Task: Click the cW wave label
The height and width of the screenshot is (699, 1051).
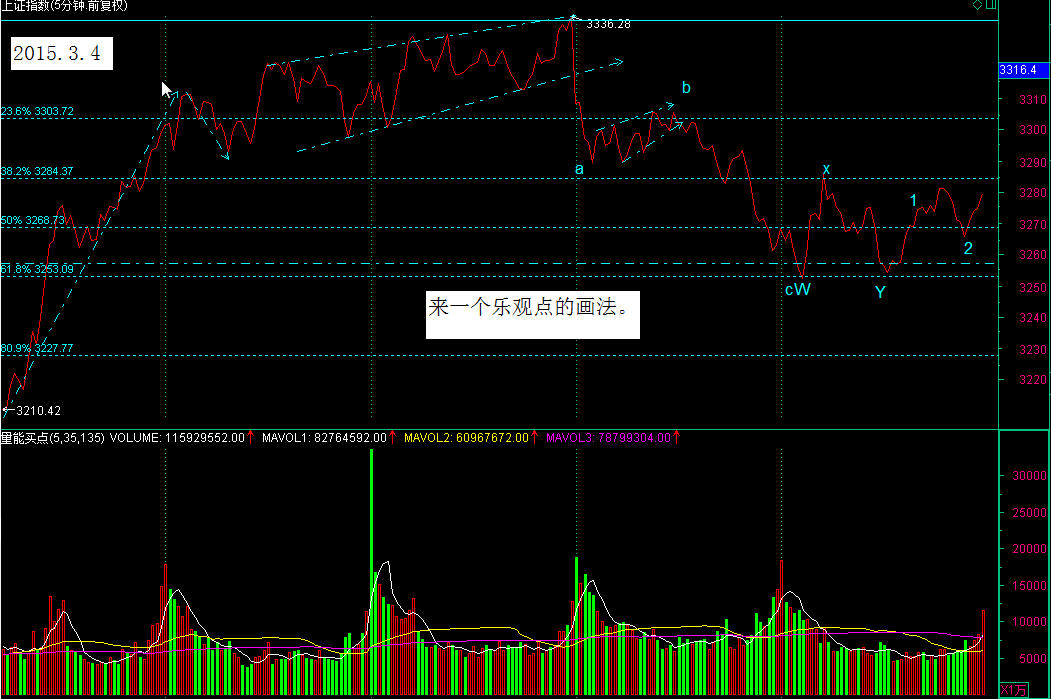Action: click(x=797, y=290)
